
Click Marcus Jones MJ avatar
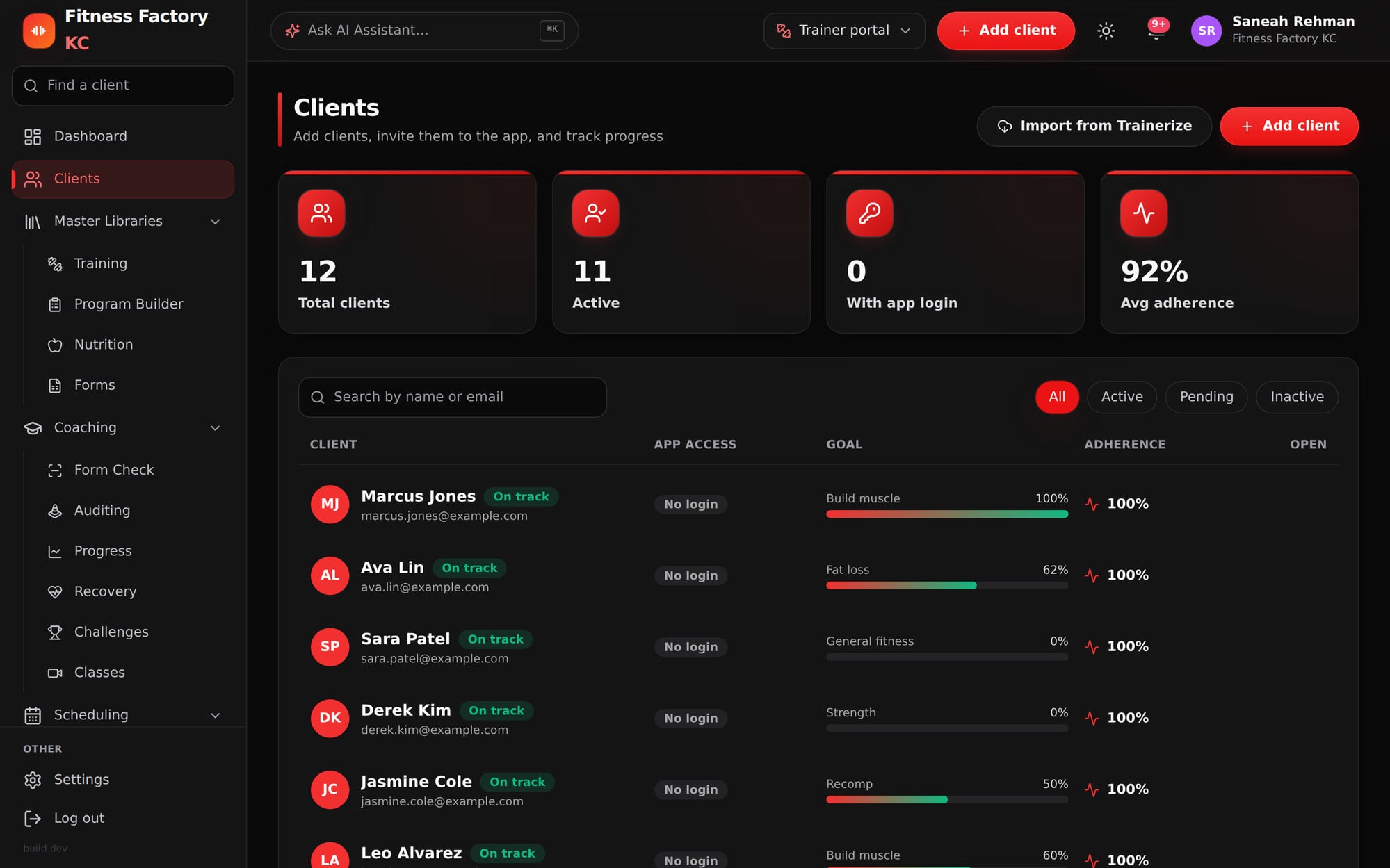tap(330, 504)
